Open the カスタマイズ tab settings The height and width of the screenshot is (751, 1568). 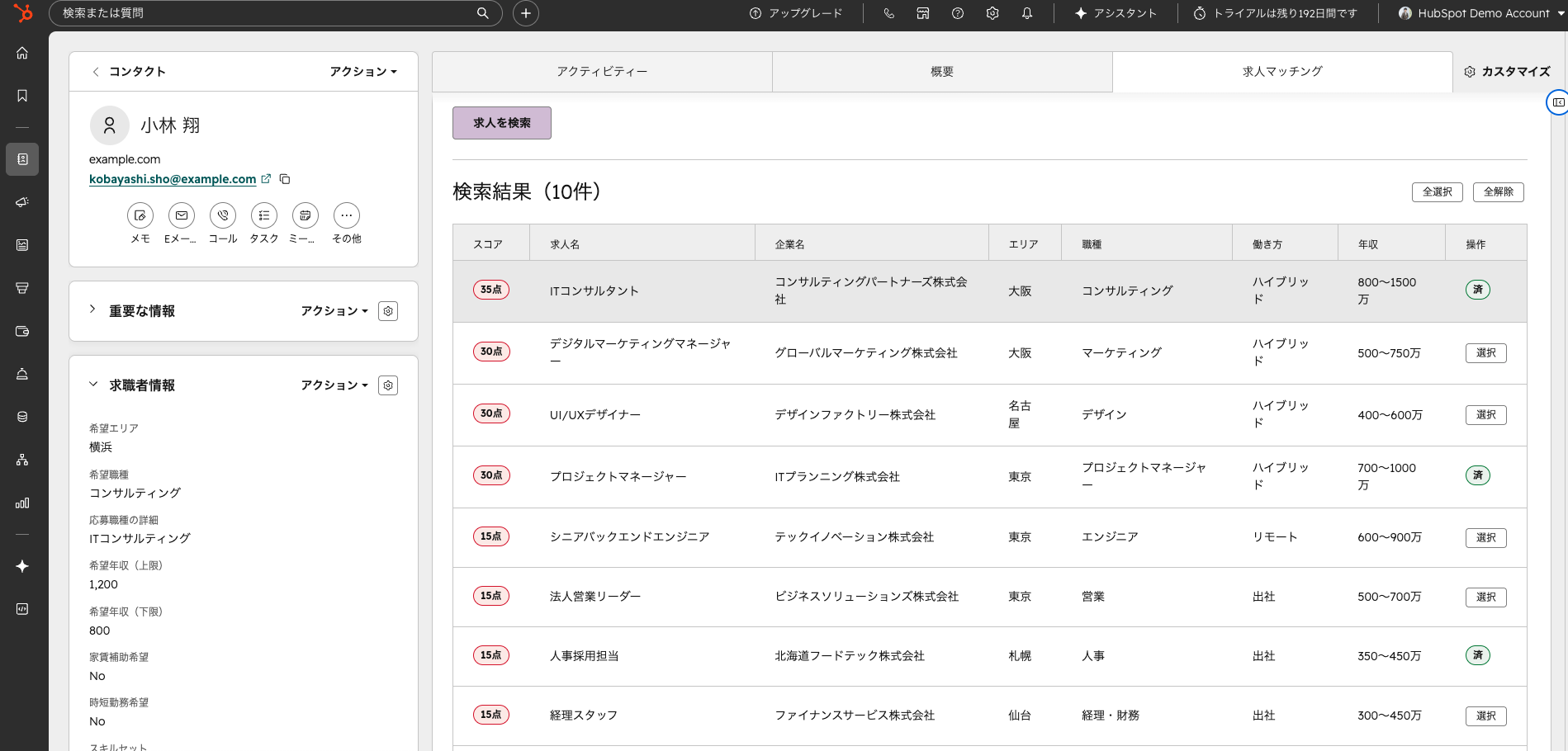coord(1508,72)
